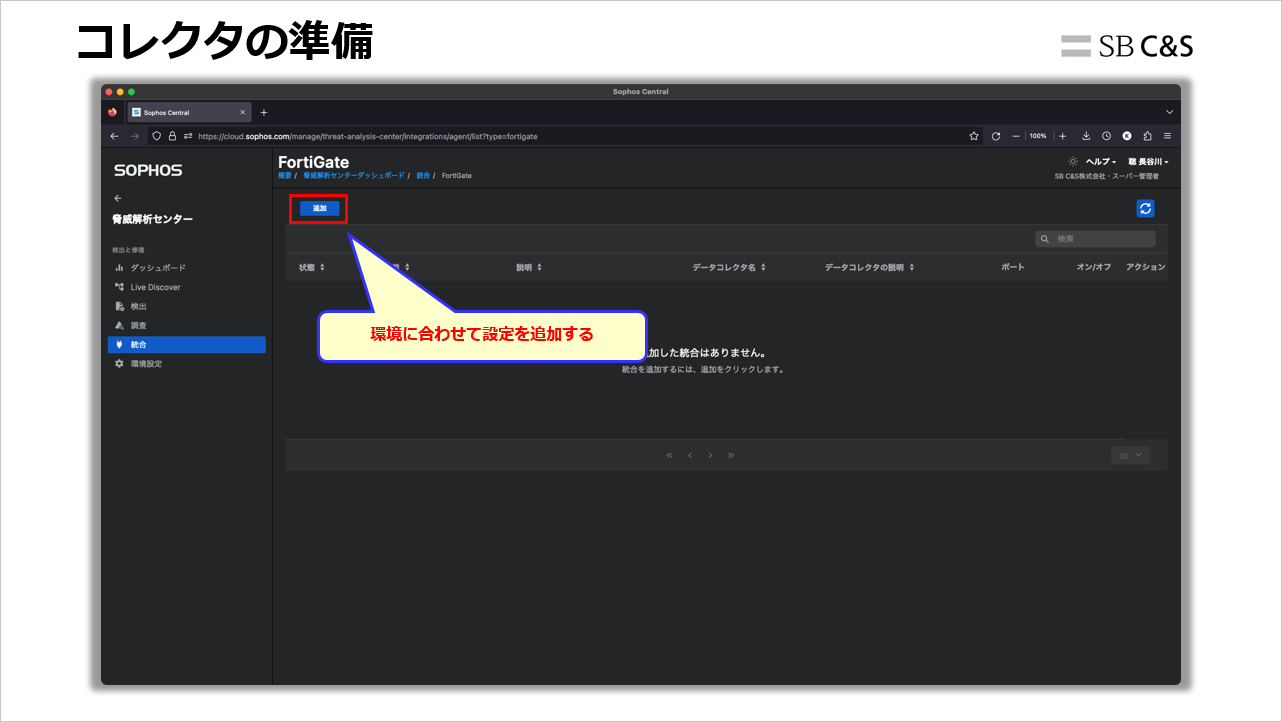
Task: Close the Sophos Central tab
Action: pyautogui.click(x=242, y=112)
